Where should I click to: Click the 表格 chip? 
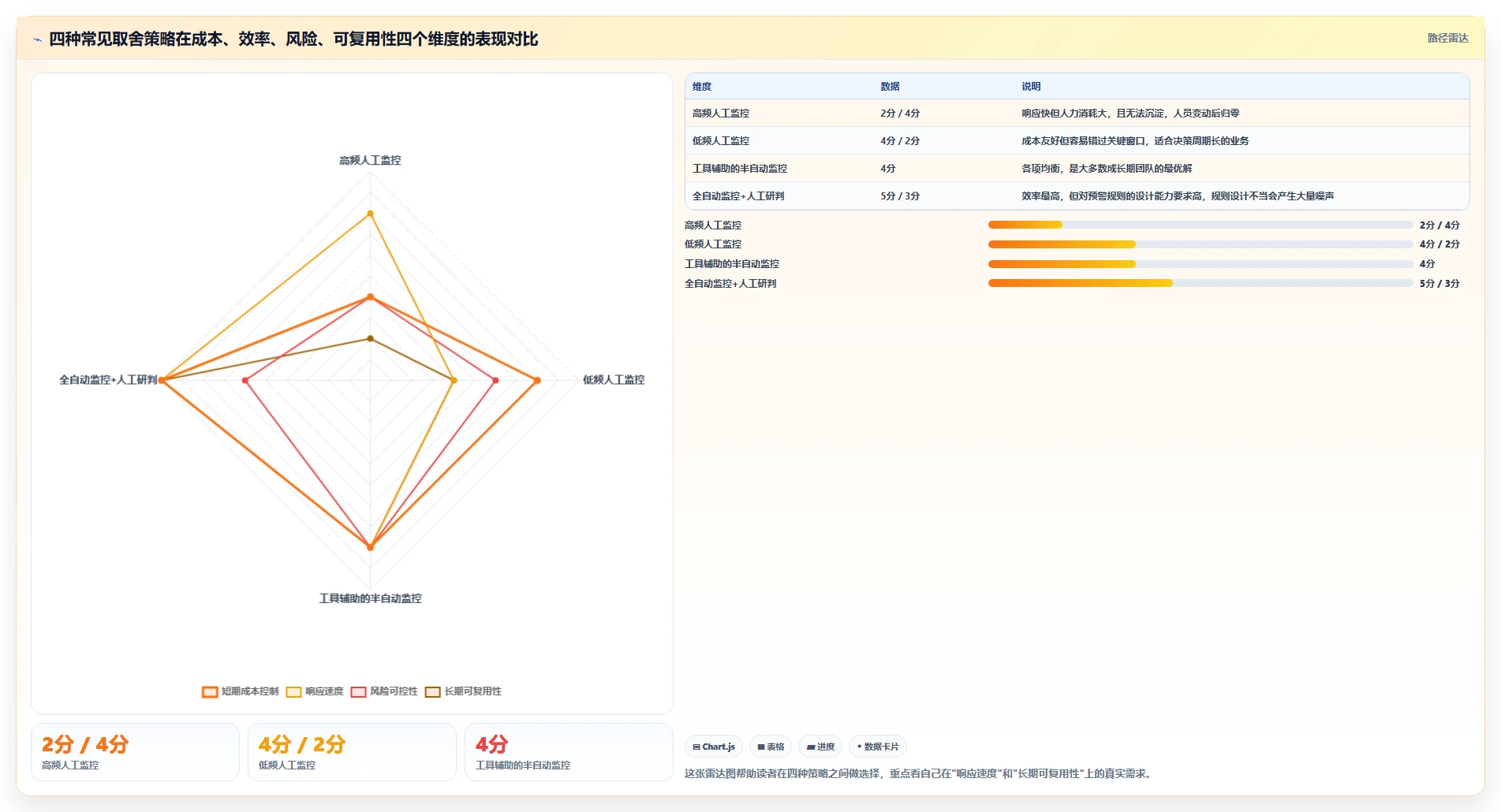click(x=771, y=747)
